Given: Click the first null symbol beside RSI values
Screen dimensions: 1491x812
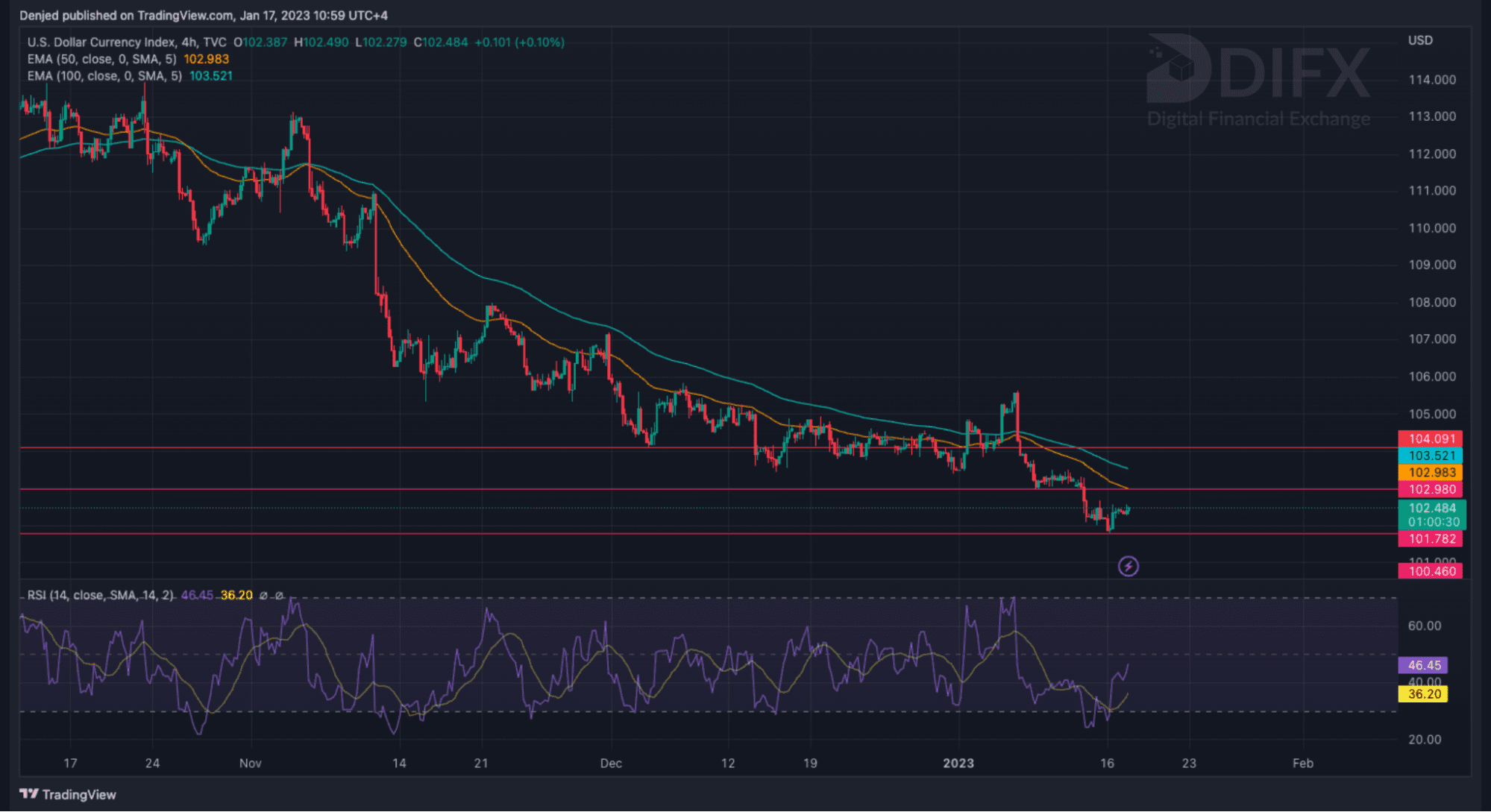Looking at the screenshot, I should tap(263, 596).
